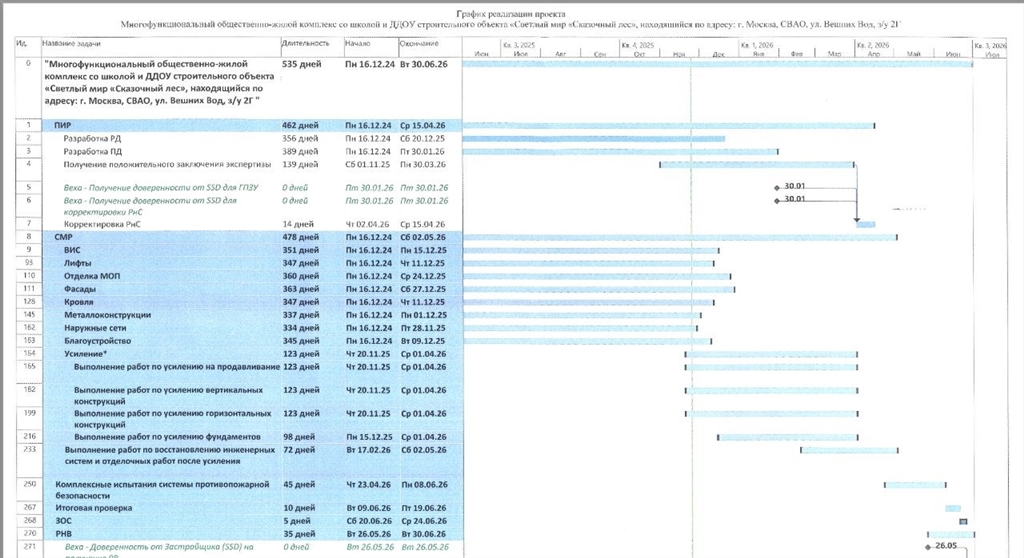
Task: Expand the 'Лифты' task group
Action: 79,263
